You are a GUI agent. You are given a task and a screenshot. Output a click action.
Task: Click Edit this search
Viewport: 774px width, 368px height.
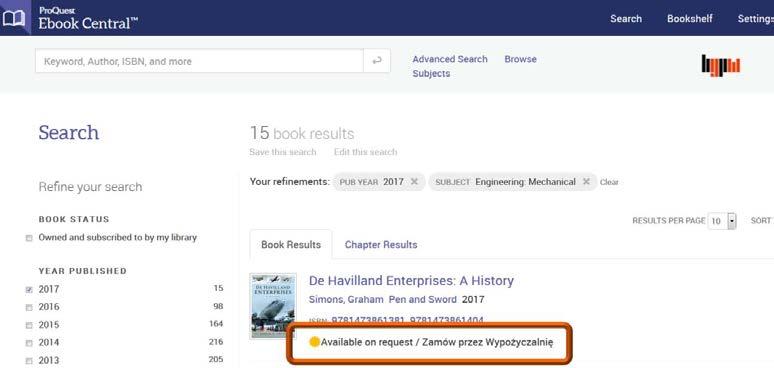(365, 152)
